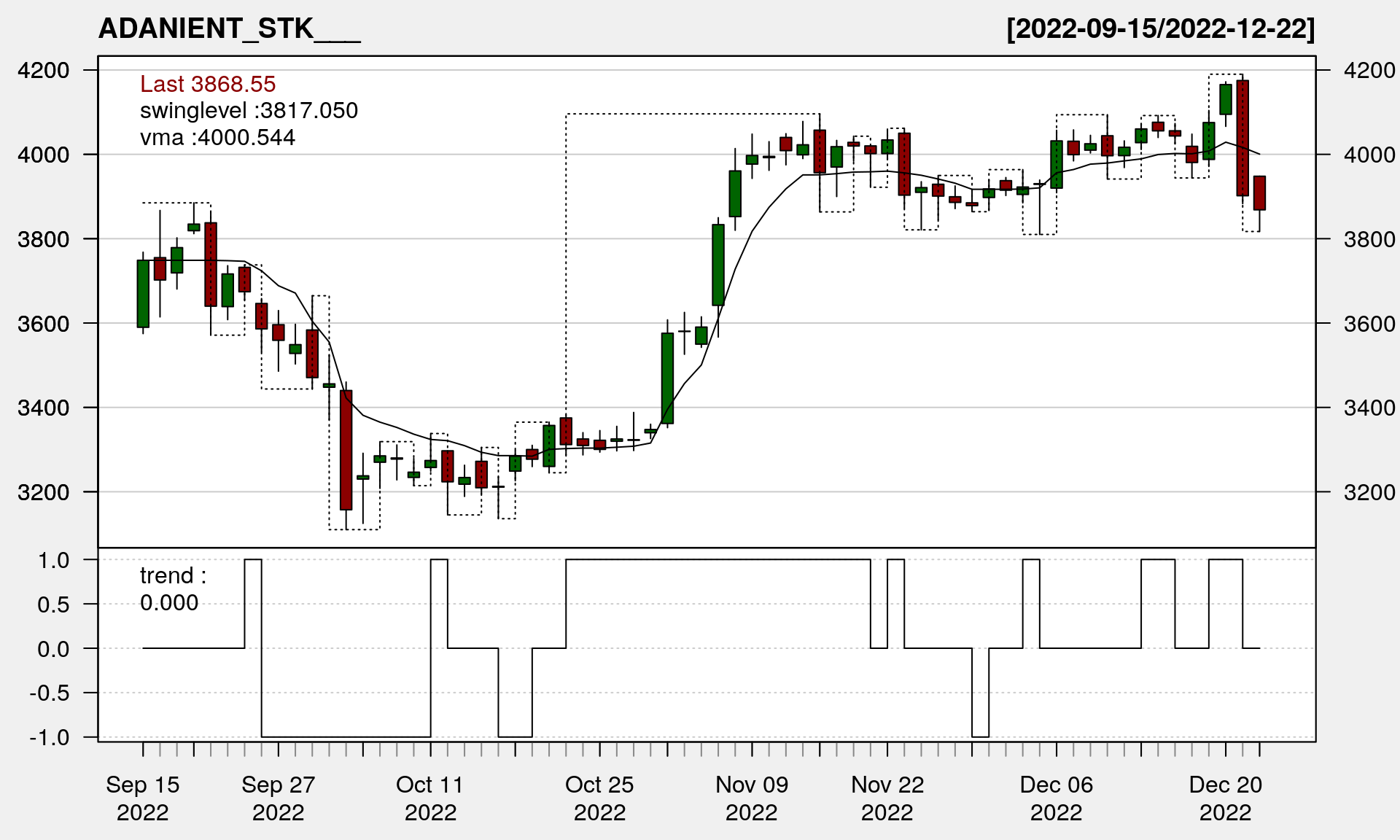Click the 3200 label on right axis
The image size is (1400, 840).
click(1369, 492)
